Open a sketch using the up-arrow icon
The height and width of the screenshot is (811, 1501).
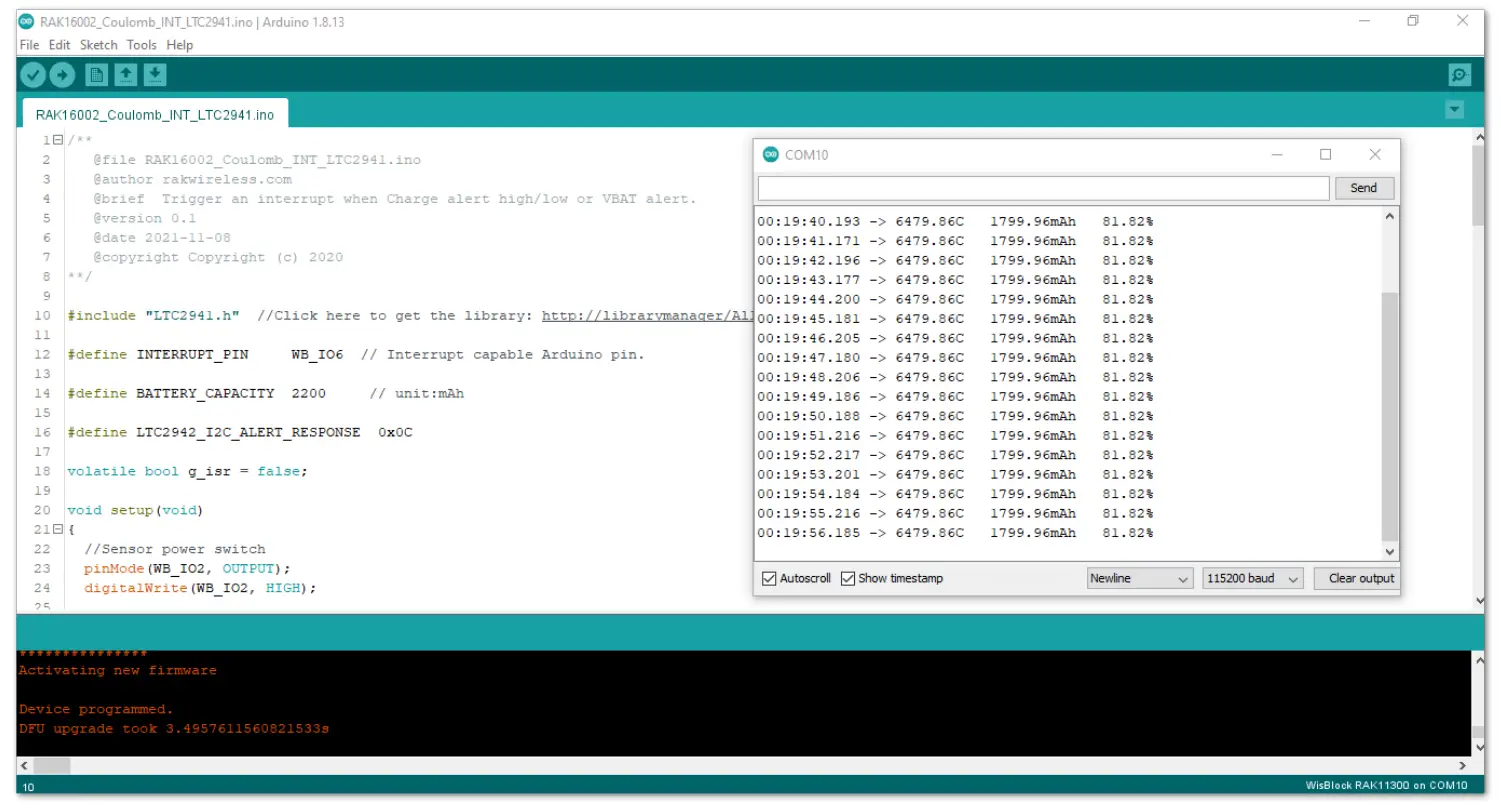pyautogui.click(x=126, y=75)
